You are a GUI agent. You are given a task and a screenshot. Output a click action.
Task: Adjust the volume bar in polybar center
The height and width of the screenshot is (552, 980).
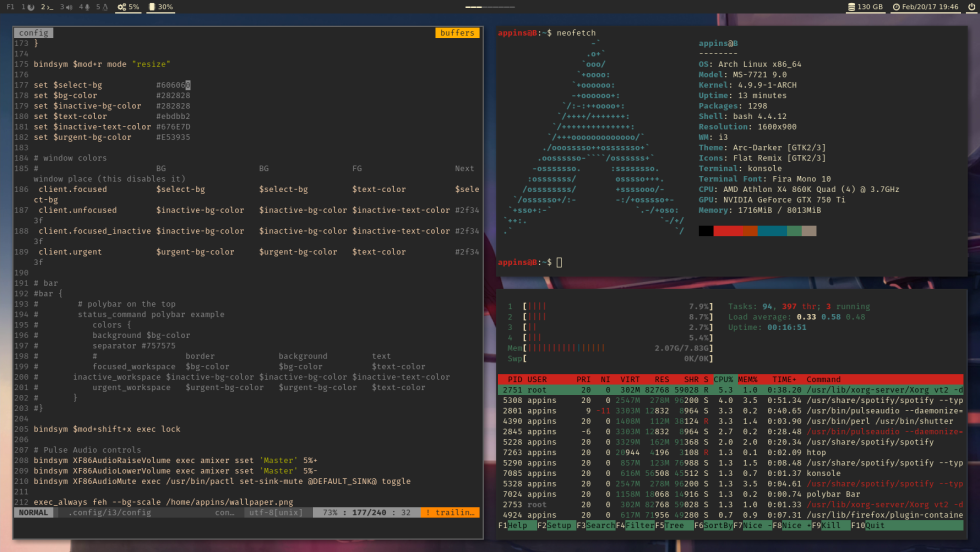click(x=490, y=7)
